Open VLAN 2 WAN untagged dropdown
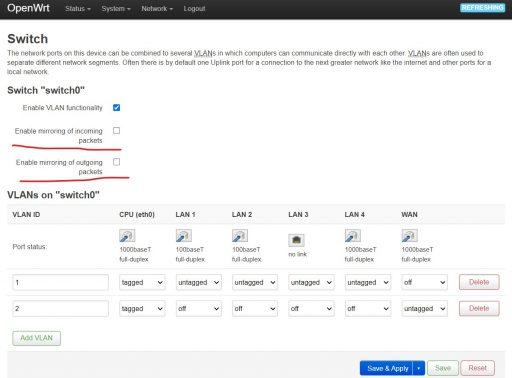Image resolution: width=512 pixels, height=378 pixels. click(x=424, y=309)
